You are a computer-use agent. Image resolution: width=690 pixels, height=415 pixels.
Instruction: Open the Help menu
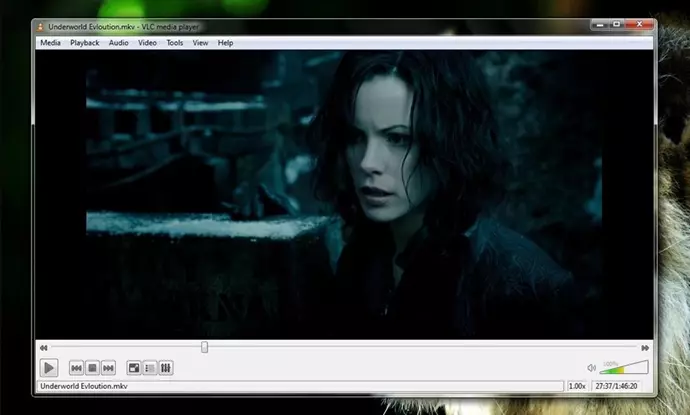coord(225,43)
